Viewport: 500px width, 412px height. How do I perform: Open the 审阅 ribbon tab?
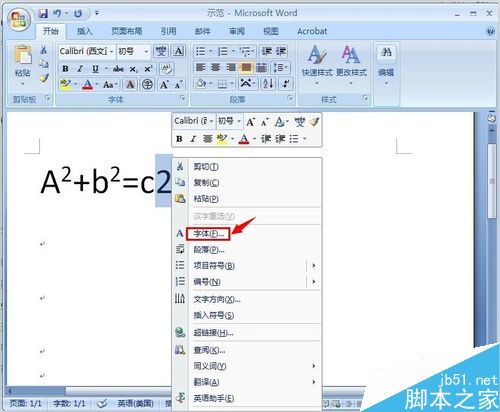pyautogui.click(x=237, y=31)
